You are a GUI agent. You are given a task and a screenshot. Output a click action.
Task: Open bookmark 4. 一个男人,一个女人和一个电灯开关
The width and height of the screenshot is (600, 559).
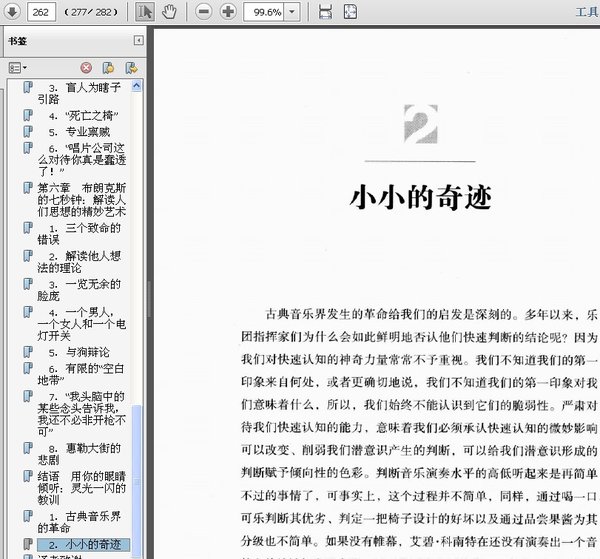point(82,324)
